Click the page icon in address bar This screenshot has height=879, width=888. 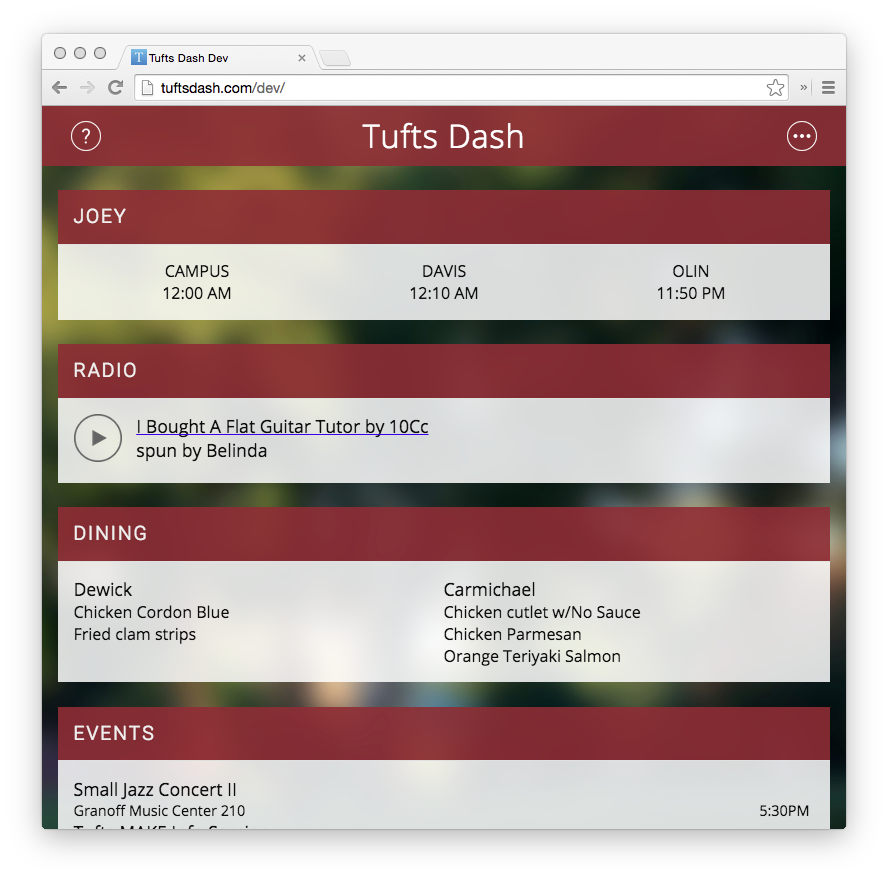click(x=147, y=88)
